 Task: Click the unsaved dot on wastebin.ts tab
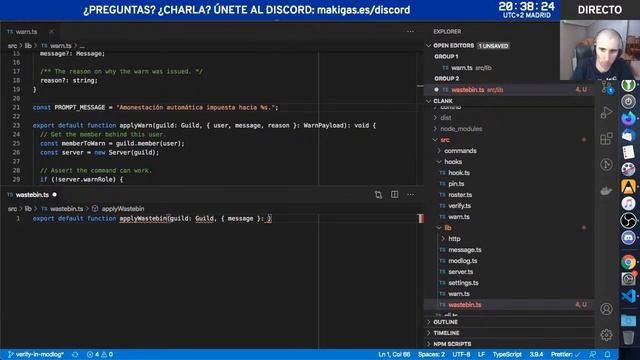coord(54,195)
